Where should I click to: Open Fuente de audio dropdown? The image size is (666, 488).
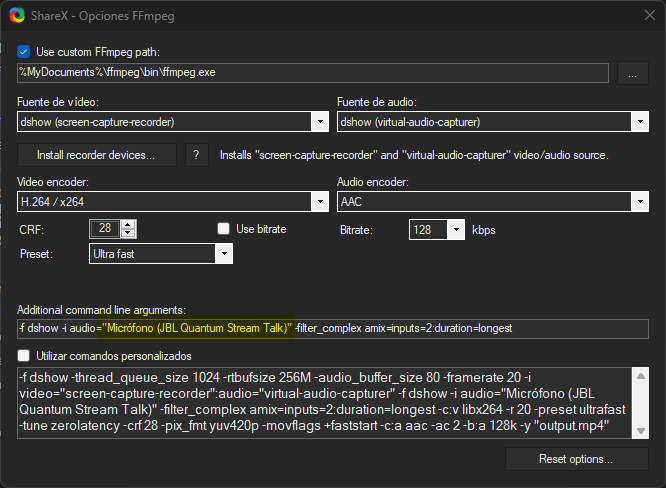click(x=493, y=122)
